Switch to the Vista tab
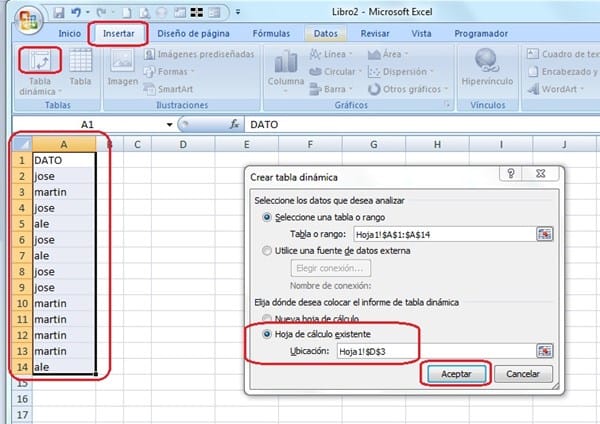Image resolution: width=600 pixels, height=424 pixels. [x=421, y=34]
